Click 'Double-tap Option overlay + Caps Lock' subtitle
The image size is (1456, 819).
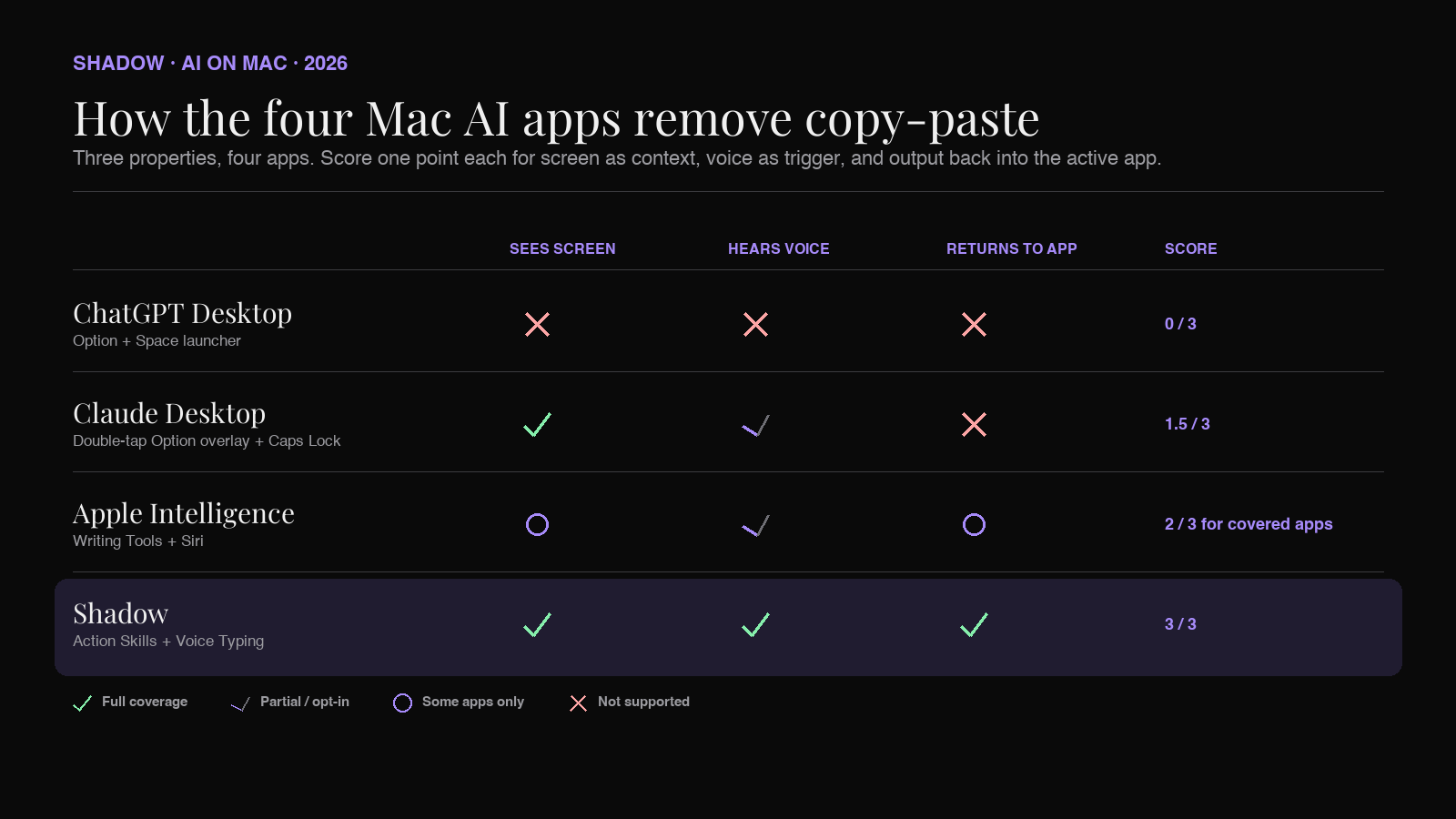[207, 441]
